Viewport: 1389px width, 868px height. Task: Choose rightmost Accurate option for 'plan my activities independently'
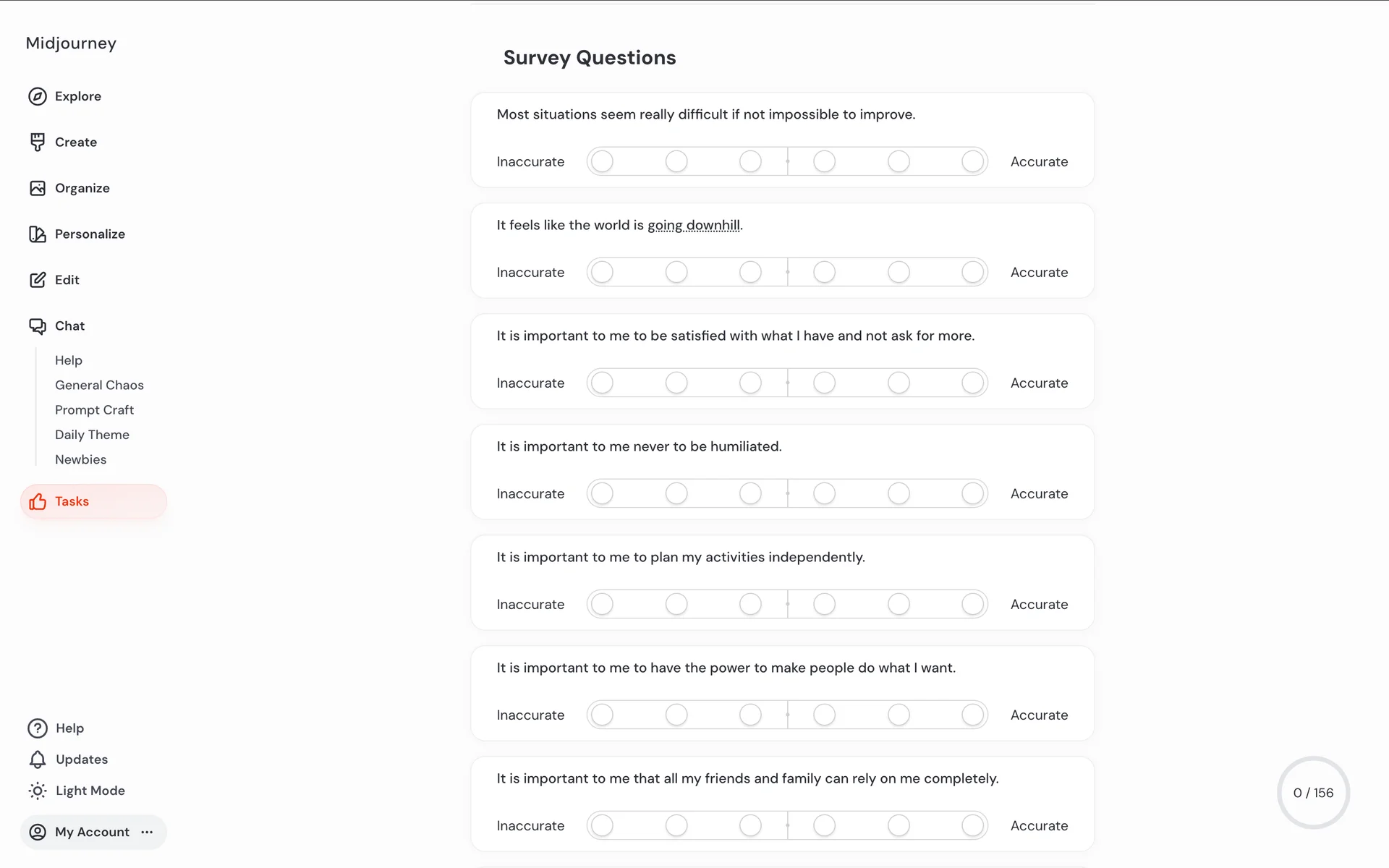(x=972, y=604)
